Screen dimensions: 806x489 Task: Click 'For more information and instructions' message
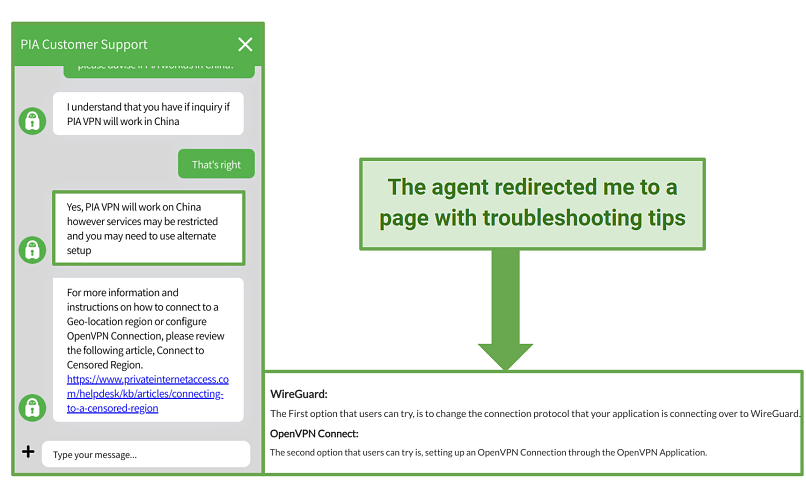(148, 350)
